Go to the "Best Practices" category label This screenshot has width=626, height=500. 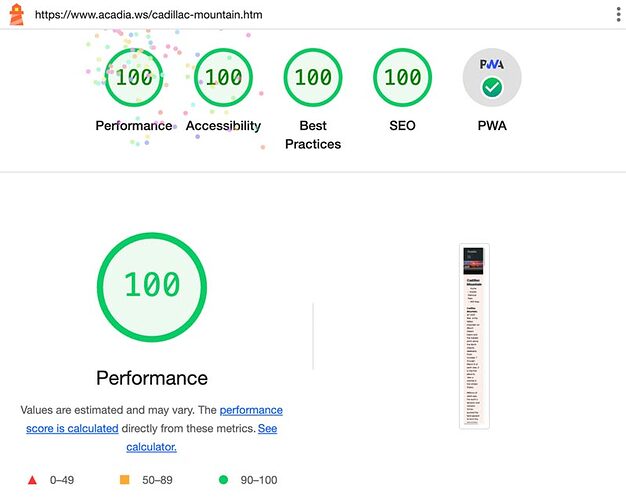(x=313, y=135)
